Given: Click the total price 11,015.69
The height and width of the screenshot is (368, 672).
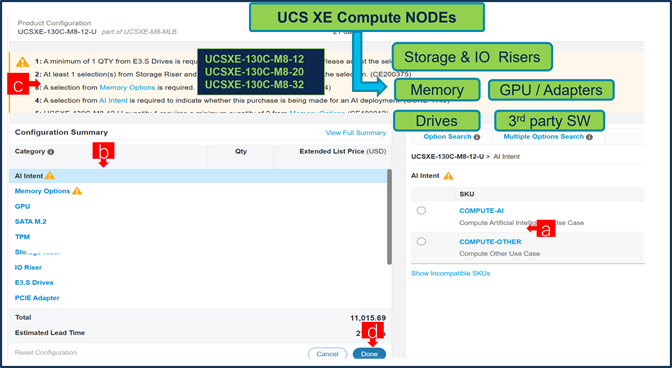Looking at the screenshot, I should [x=368, y=318].
